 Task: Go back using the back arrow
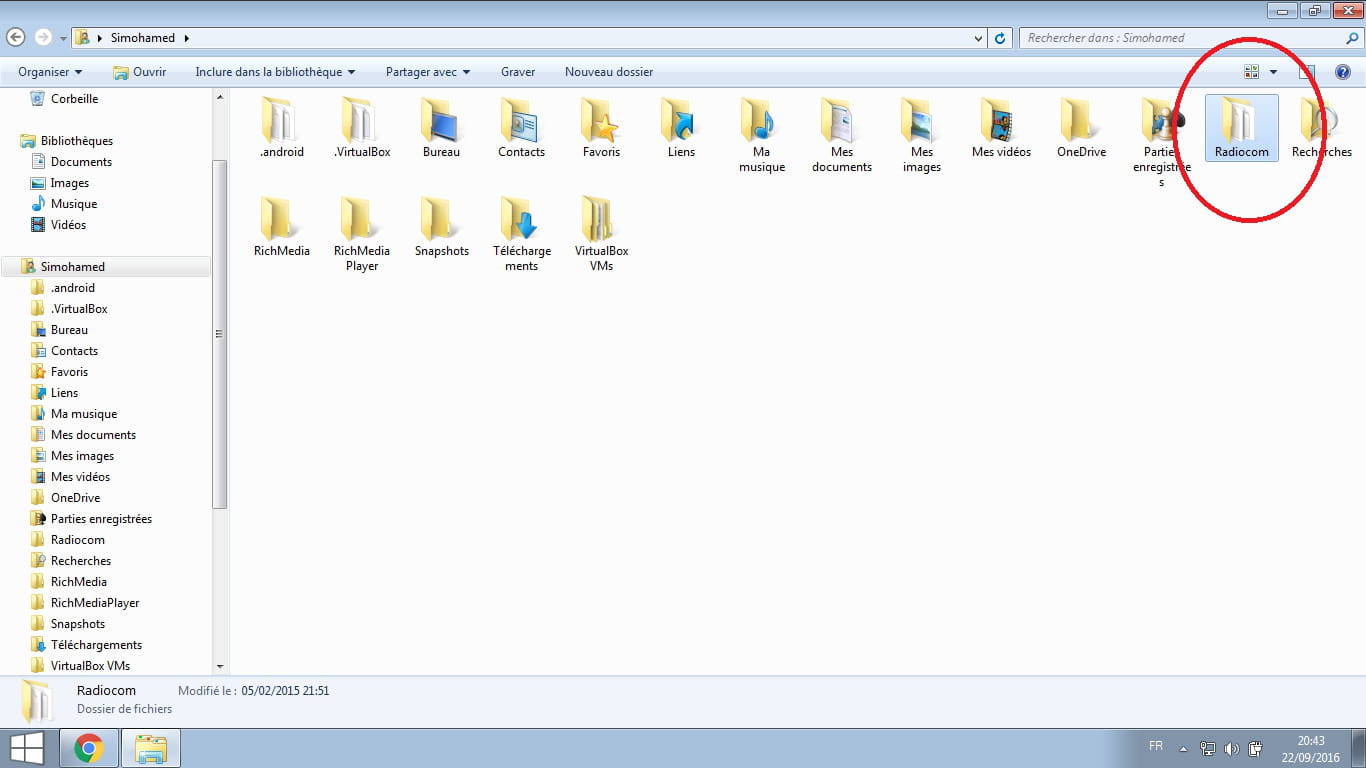click(16, 37)
